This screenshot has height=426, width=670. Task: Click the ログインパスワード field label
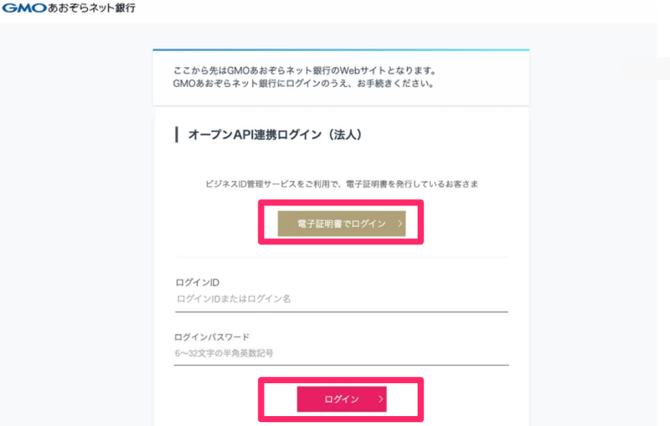(211, 337)
